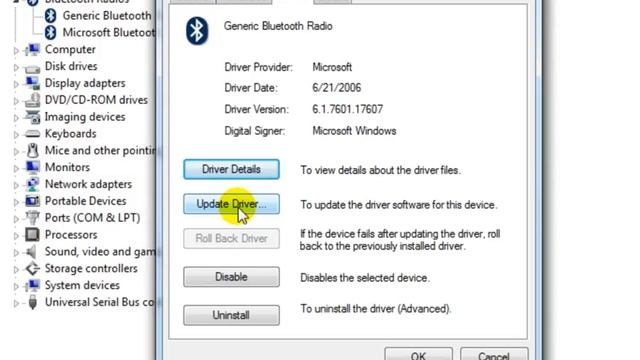Click the Keyboards category icon
The width and height of the screenshot is (640, 360).
coord(33,134)
